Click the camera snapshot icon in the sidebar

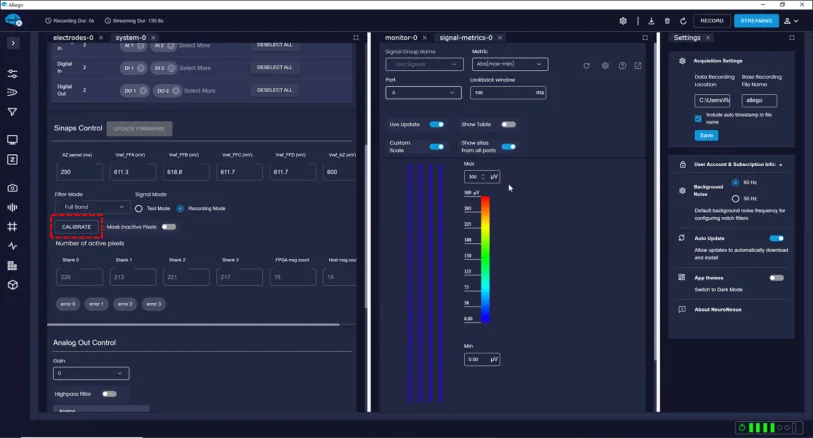pyautogui.click(x=12, y=188)
